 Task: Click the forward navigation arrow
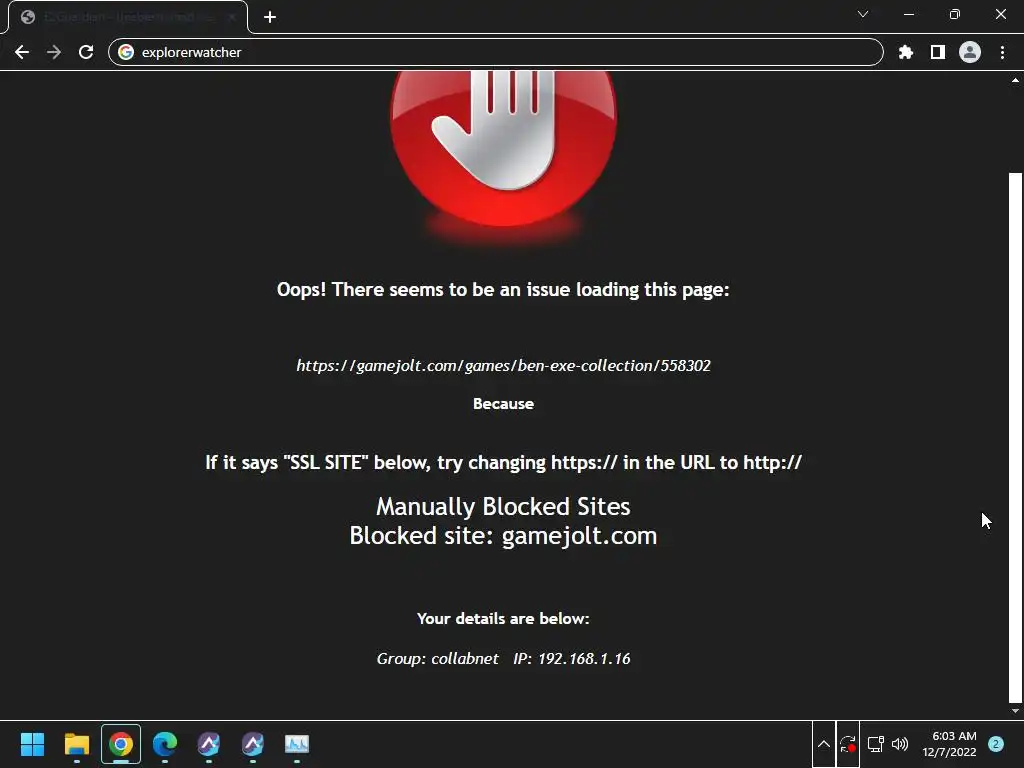pos(54,52)
